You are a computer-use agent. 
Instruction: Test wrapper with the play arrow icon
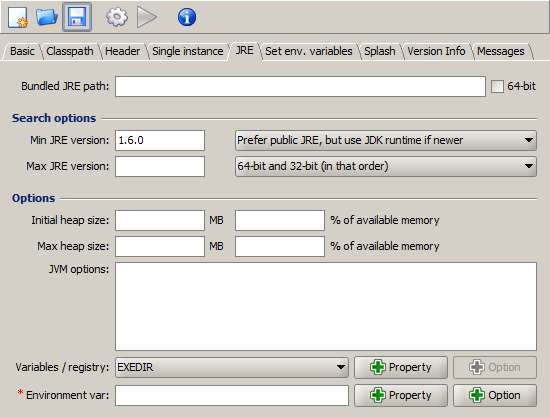coord(147,17)
